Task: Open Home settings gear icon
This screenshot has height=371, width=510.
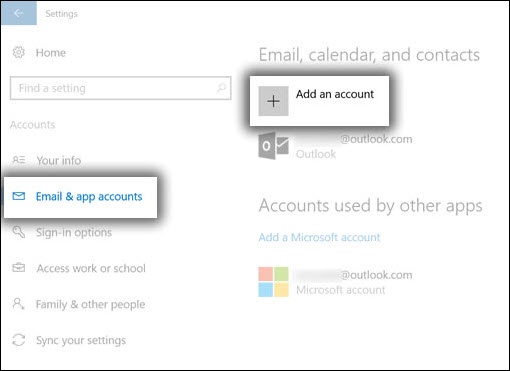Action: pyautogui.click(x=19, y=52)
